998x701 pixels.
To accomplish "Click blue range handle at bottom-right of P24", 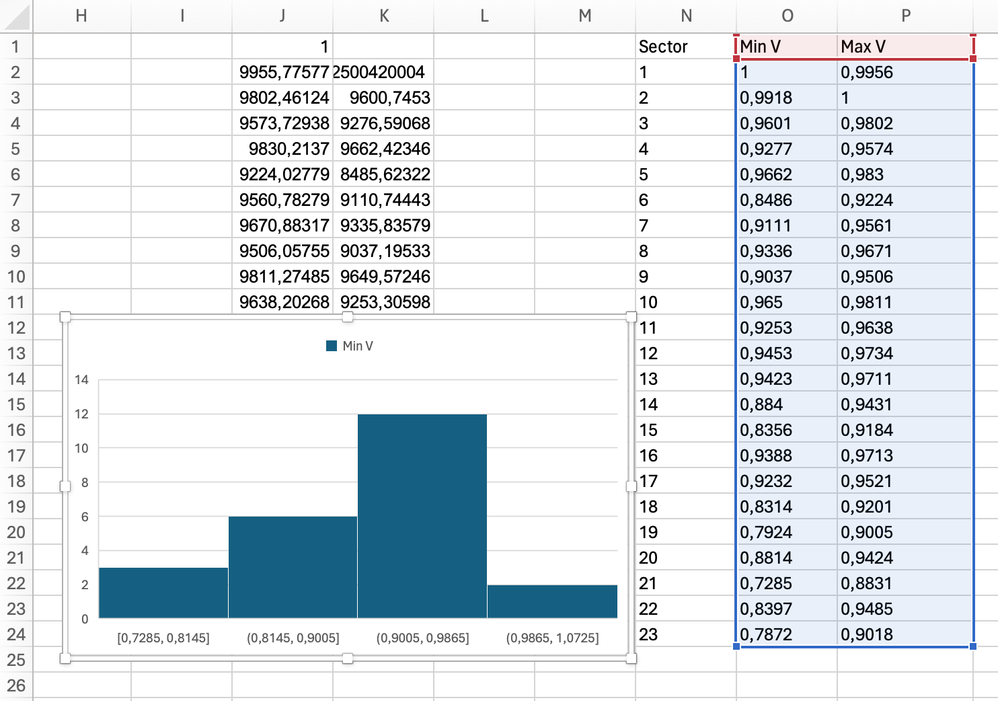I will click(973, 646).
